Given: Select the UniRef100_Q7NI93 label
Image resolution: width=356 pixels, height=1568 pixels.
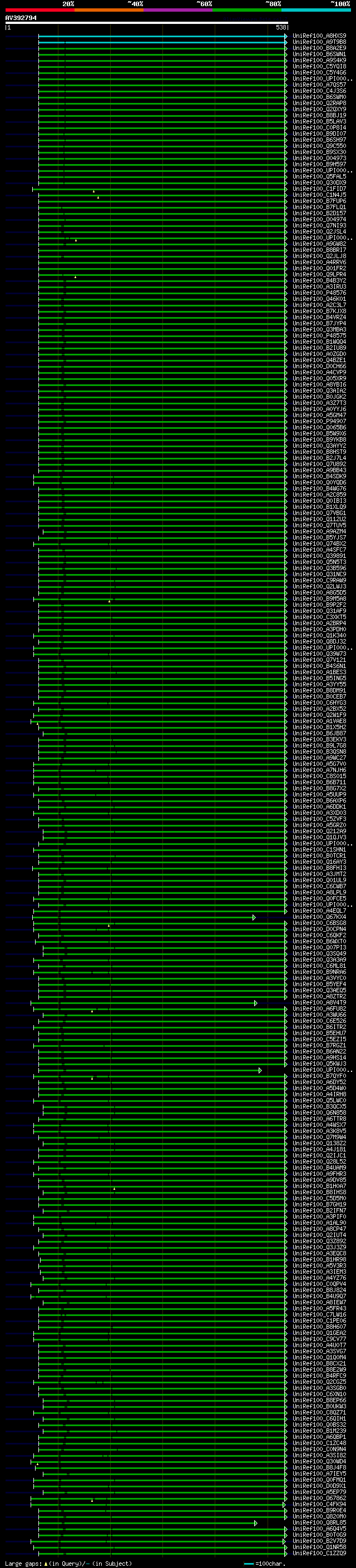Looking at the screenshot, I should coord(319,226).
